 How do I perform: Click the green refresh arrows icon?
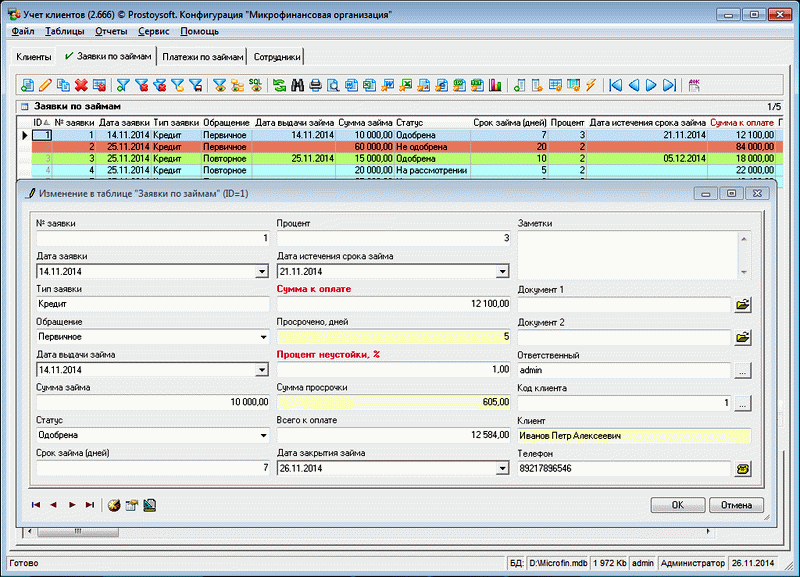pos(279,85)
